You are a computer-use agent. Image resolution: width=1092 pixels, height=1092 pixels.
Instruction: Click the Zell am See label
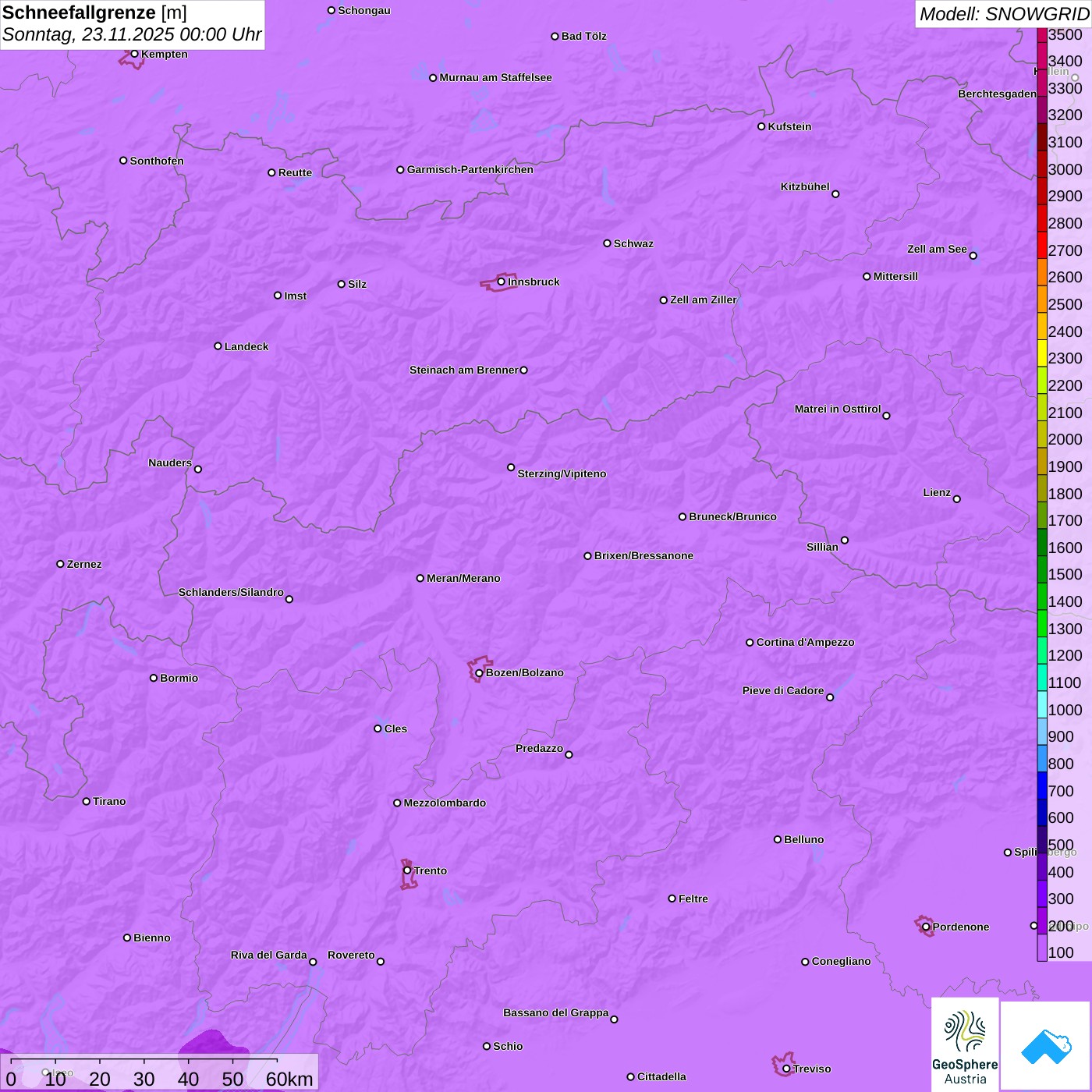click(937, 249)
